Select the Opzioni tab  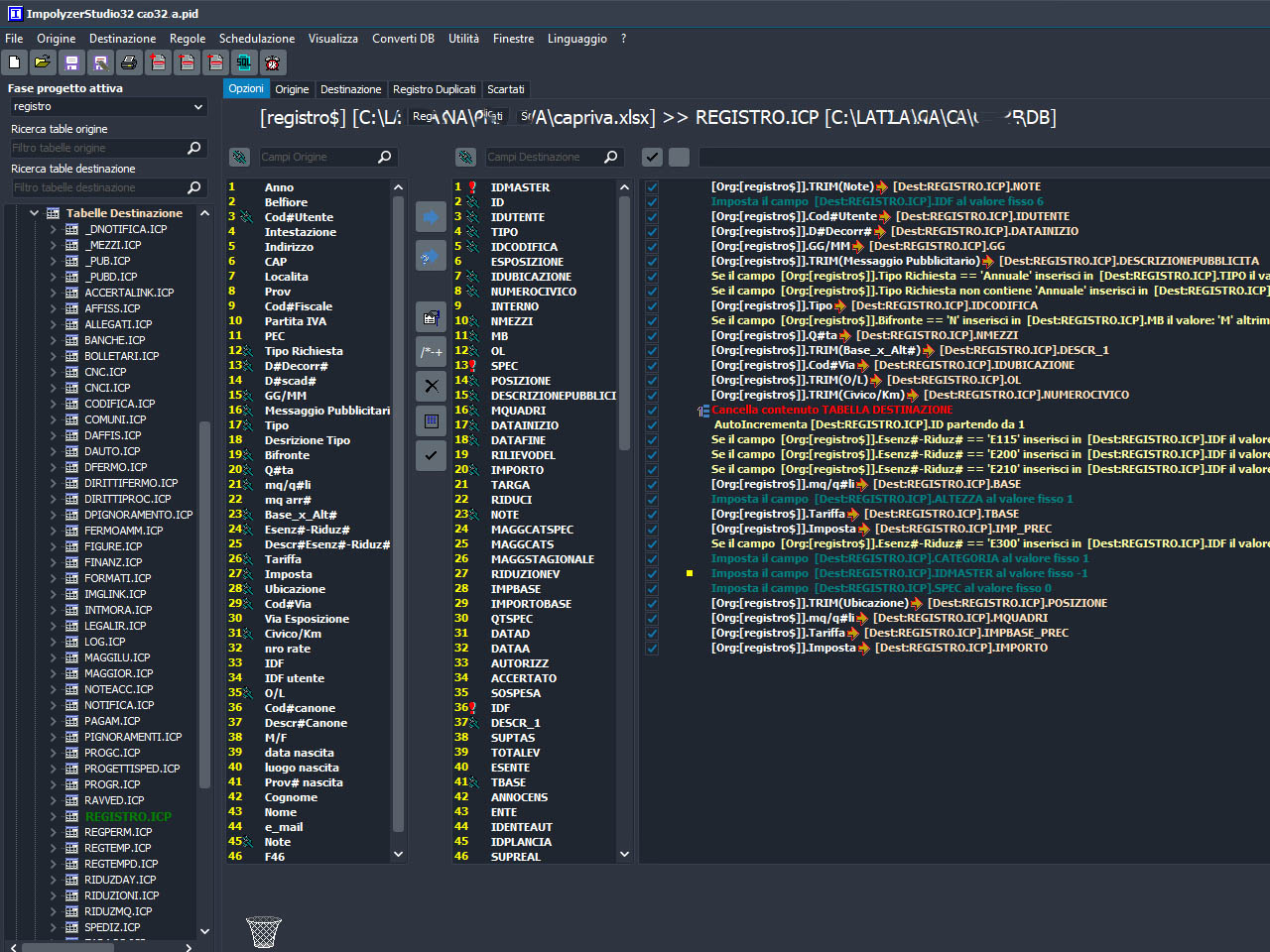[246, 88]
